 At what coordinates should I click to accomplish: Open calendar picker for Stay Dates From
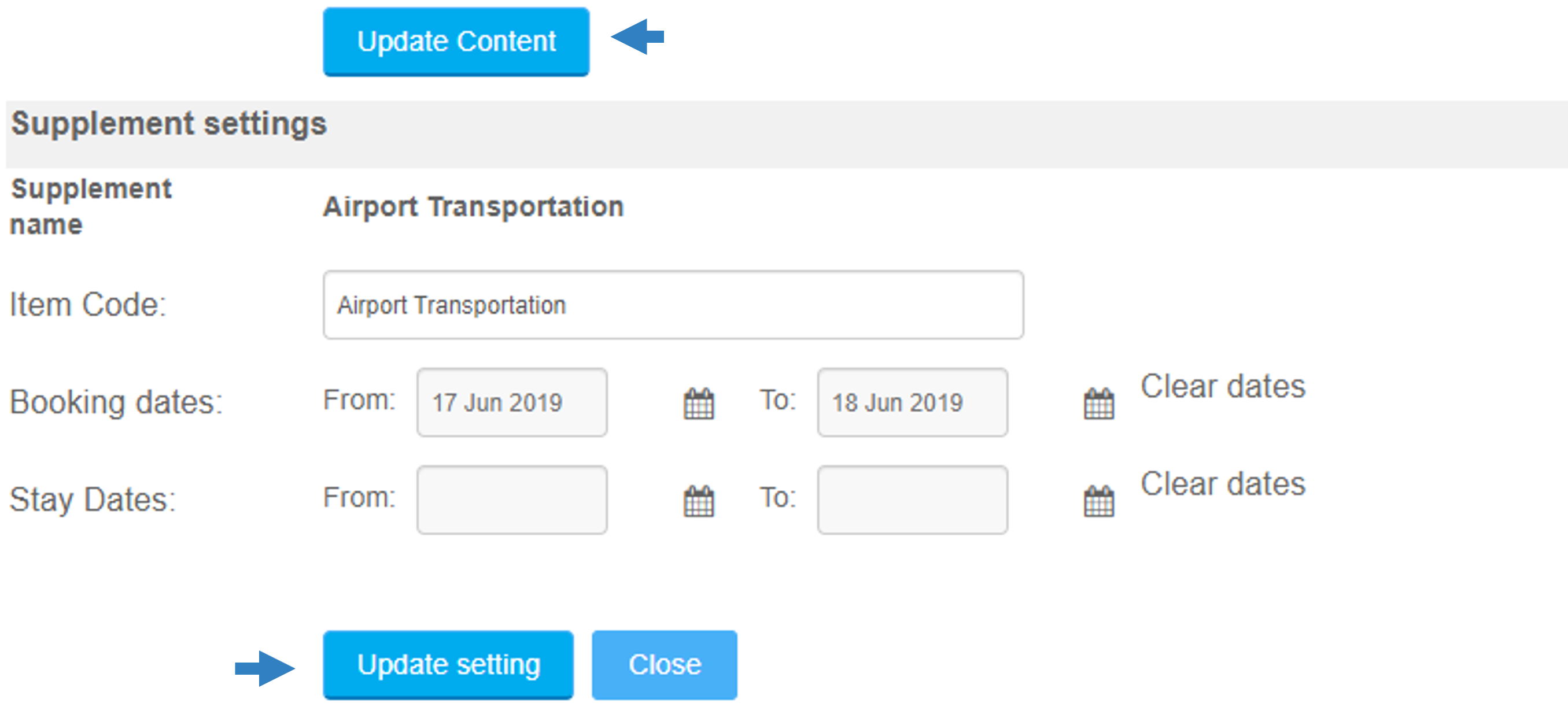[x=698, y=501]
